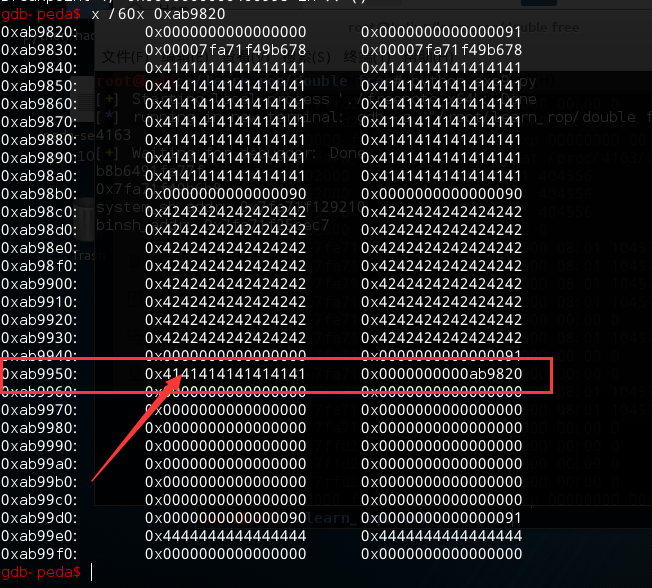
Task: Select first 0x4444444444444444 value in 0xab99e0 row
Action: coord(225,535)
